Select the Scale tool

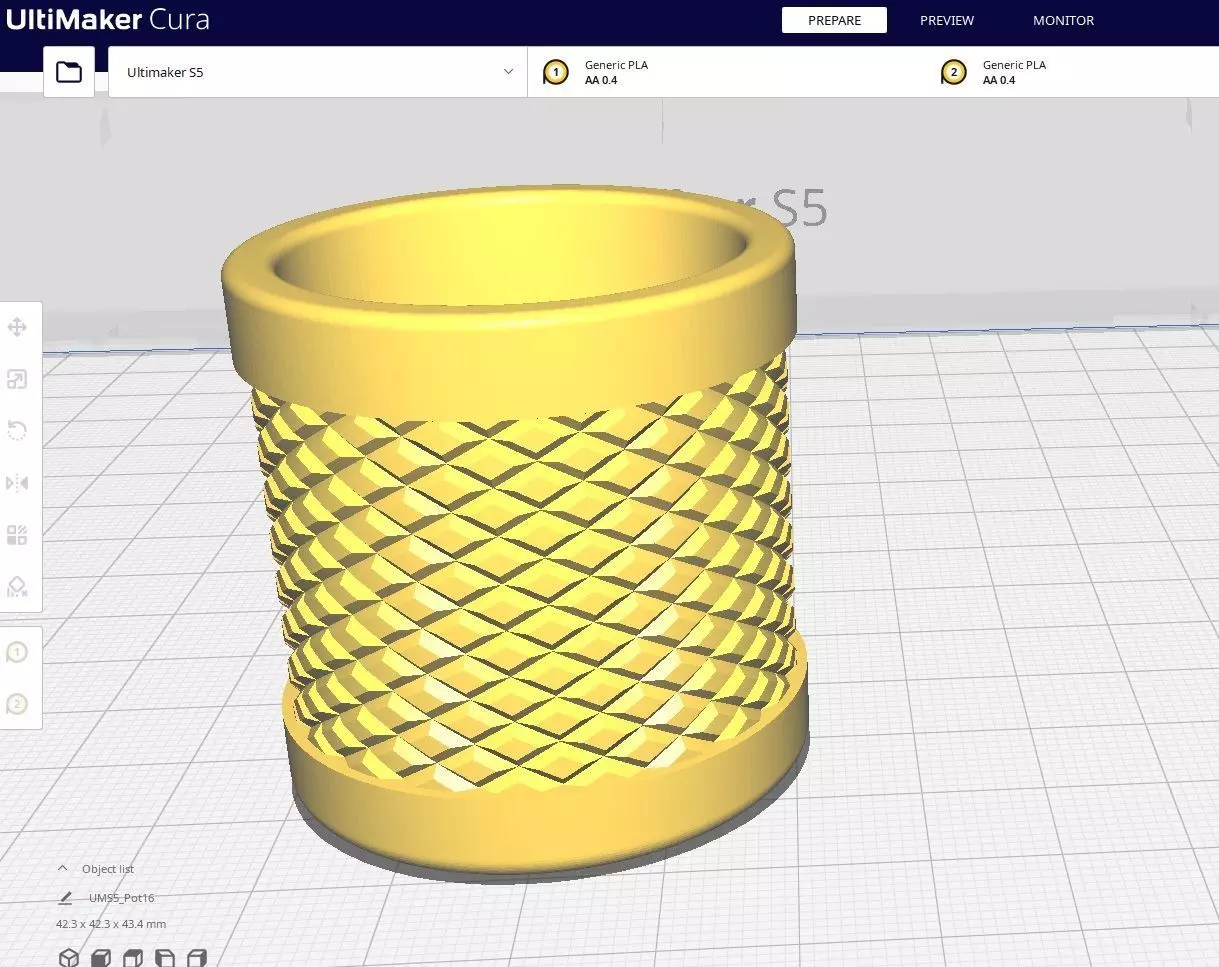(17, 379)
